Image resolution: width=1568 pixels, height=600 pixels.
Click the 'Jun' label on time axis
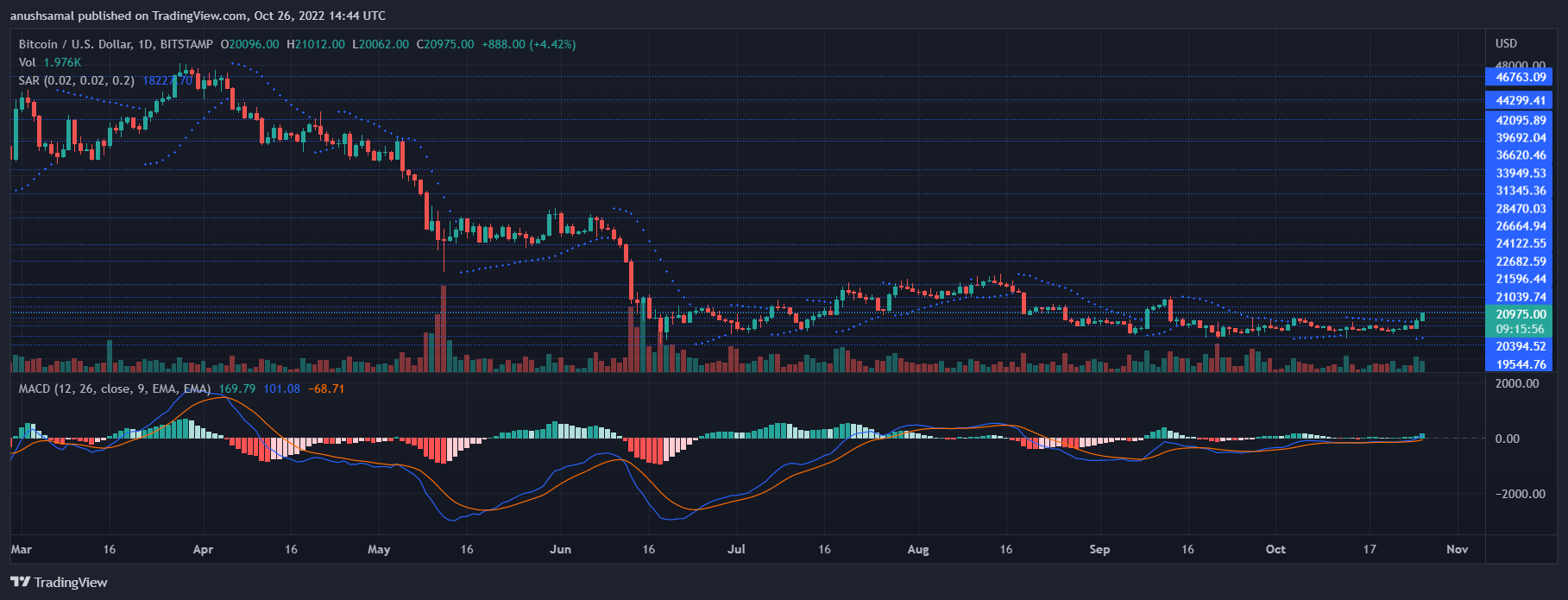point(560,549)
